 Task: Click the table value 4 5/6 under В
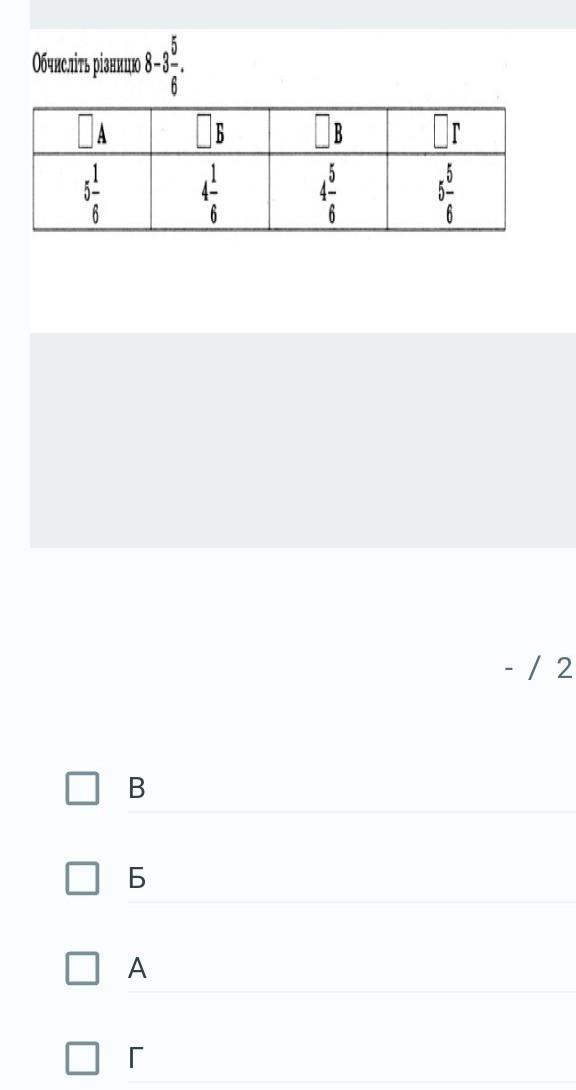pos(329,192)
